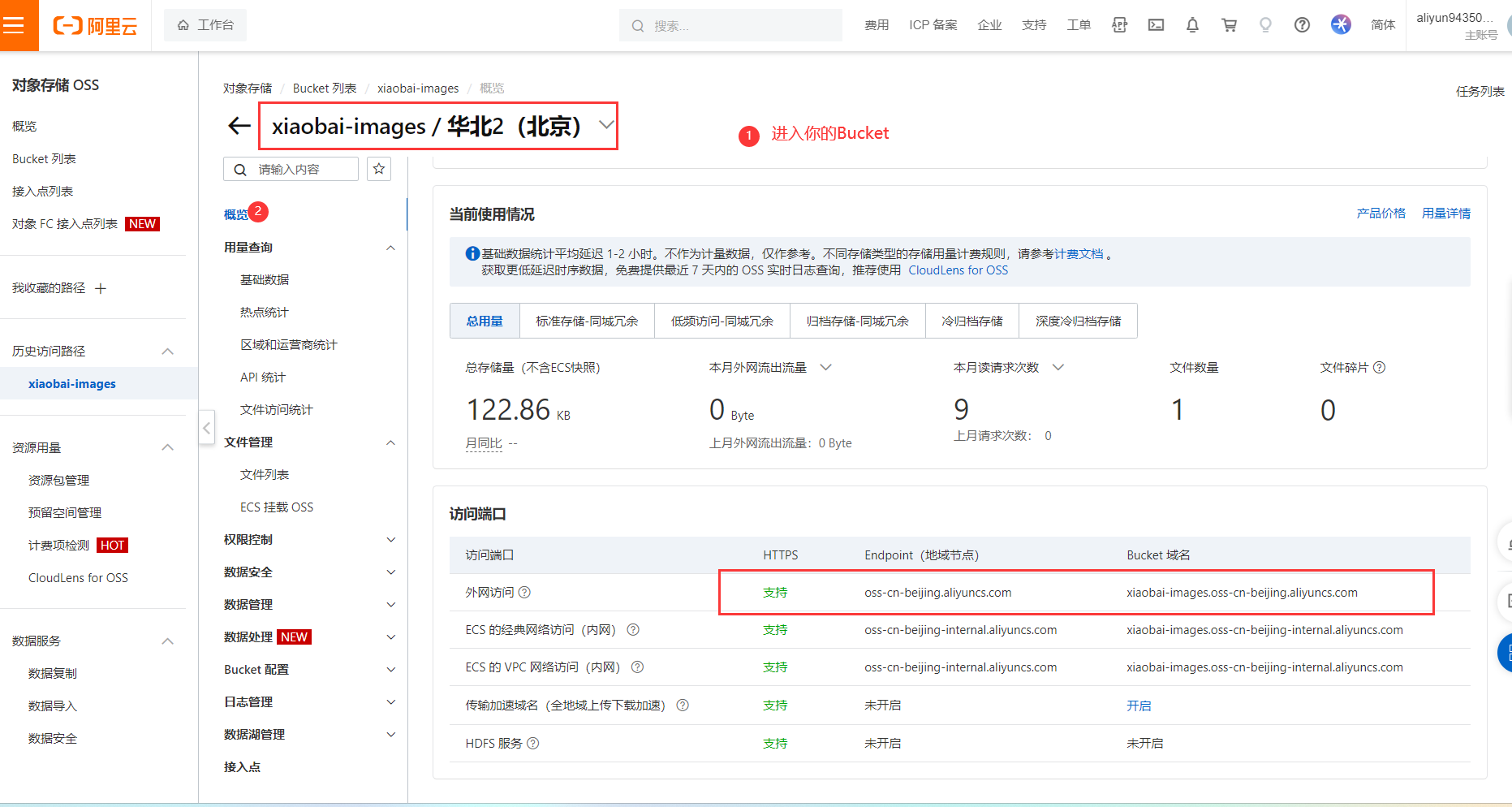
Task: Expand the 数据安全 menu section
Action: pos(390,572)
